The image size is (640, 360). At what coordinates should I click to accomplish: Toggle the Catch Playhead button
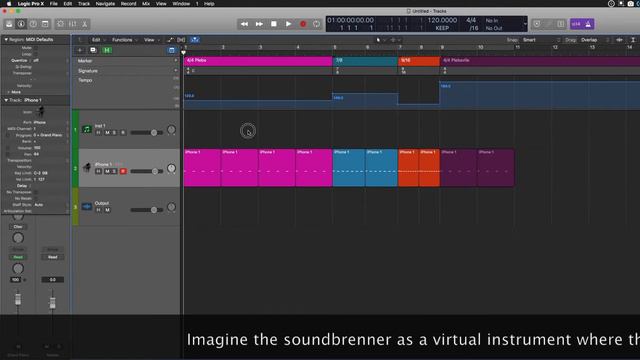click(195, 40)
